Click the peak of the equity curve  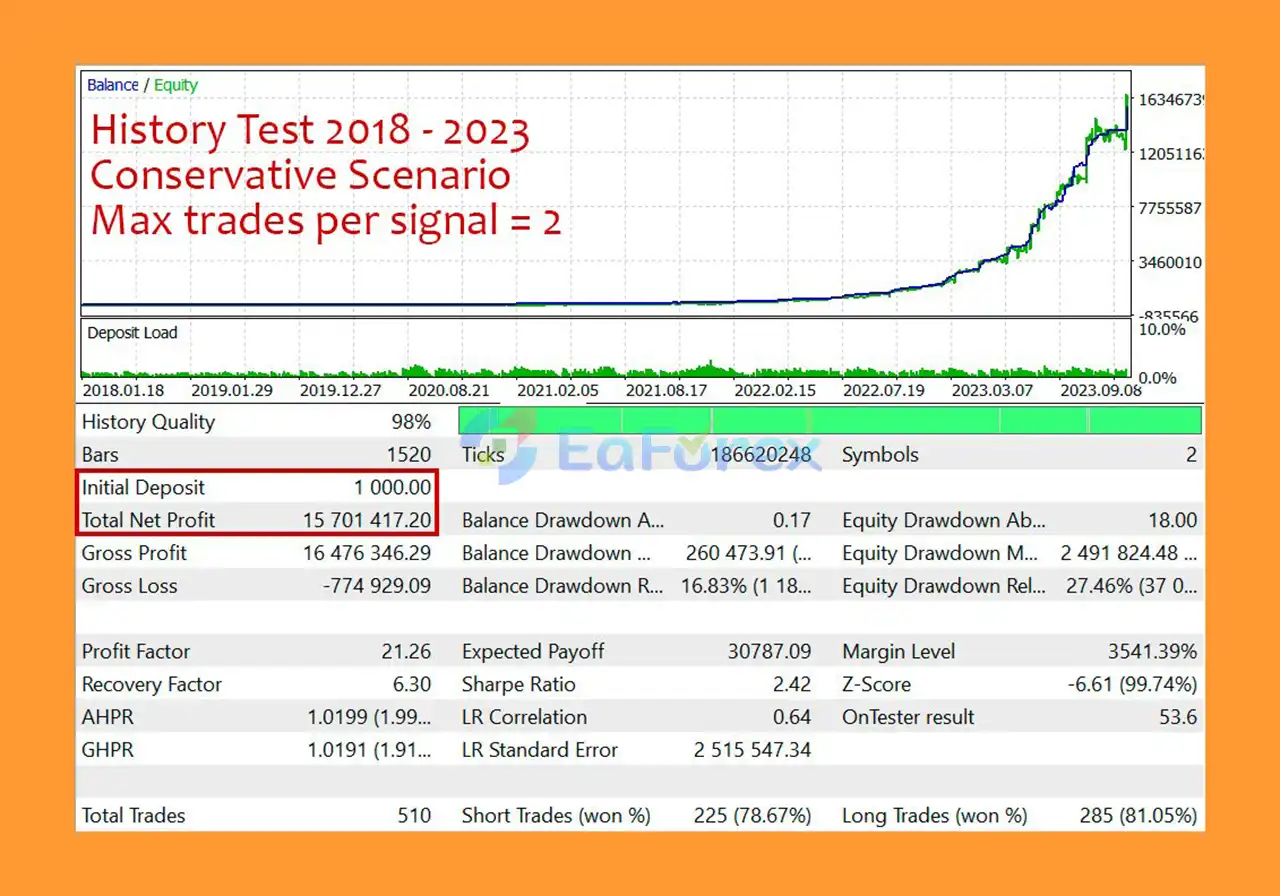click(1127, 97)
